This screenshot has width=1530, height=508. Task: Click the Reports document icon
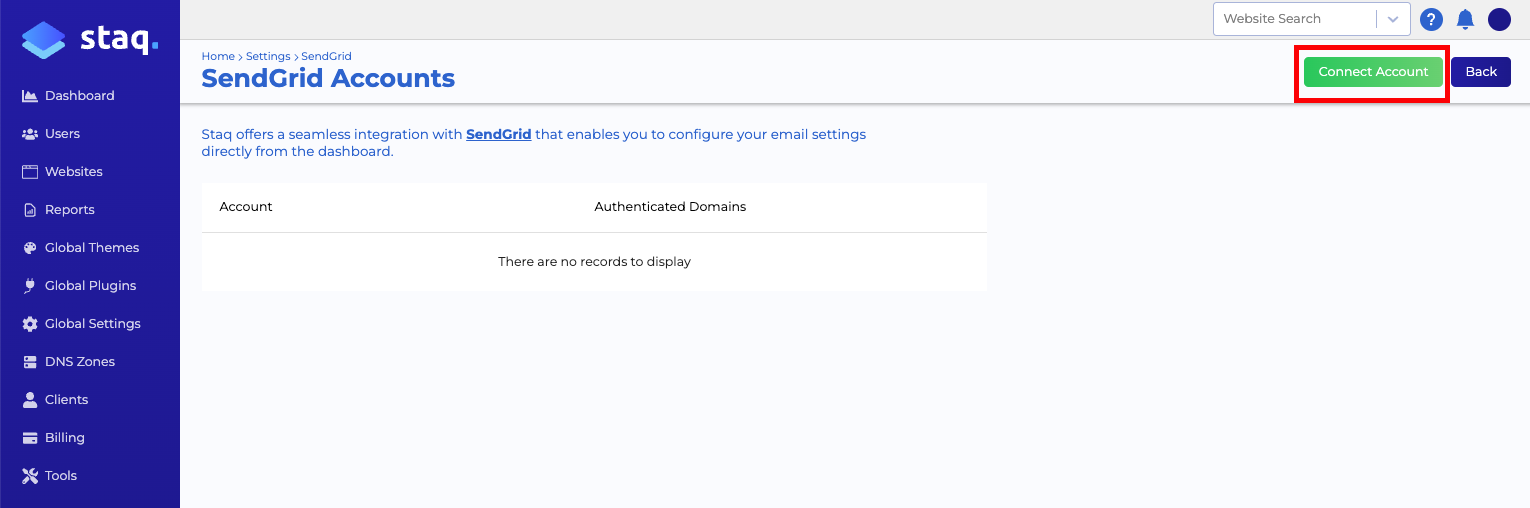(30, 210)
